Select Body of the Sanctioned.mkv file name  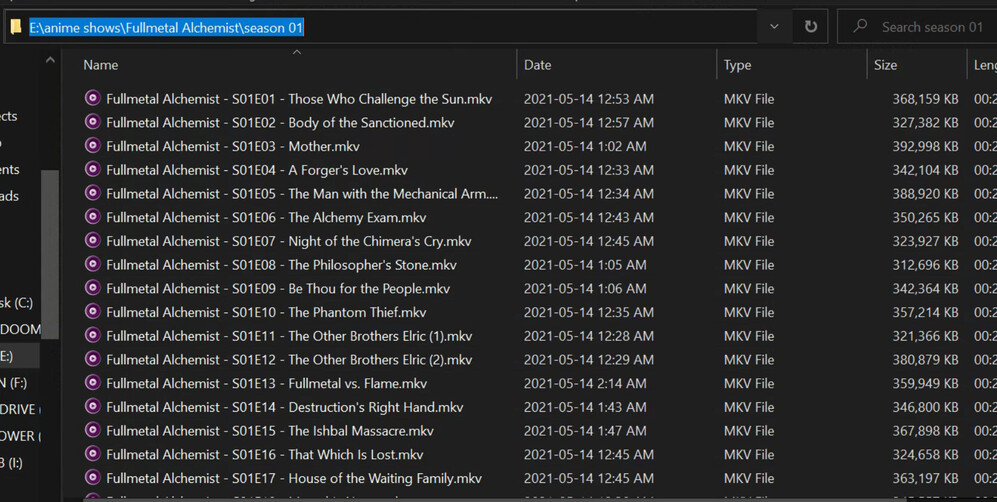click(280, 123)
